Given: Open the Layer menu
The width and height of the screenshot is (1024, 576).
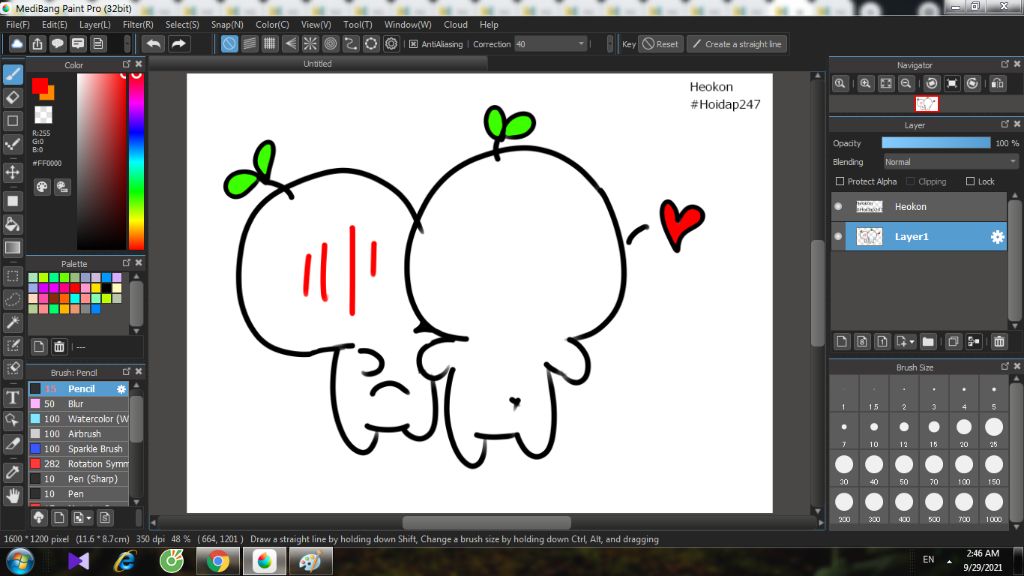Looking at the screenshot, I should pyautogui.click(x=95, y=24).
